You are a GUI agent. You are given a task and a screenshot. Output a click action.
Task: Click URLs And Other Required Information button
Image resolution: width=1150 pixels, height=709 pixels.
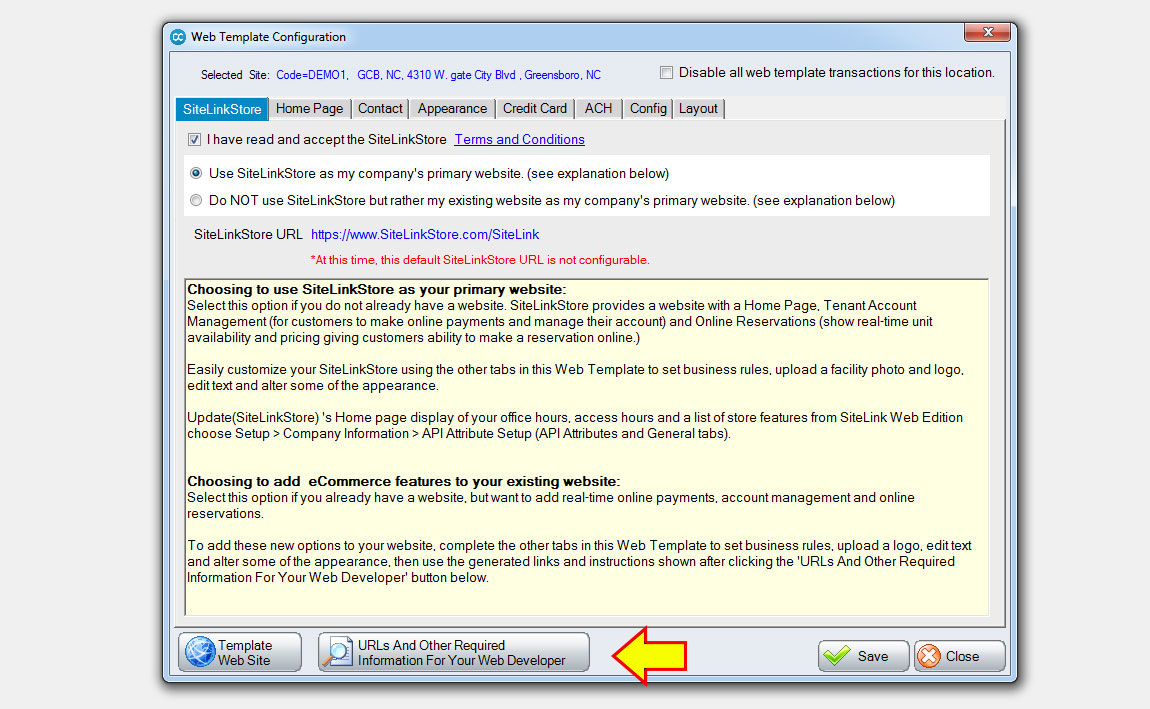pyautogui.click(x=453, y=653)
